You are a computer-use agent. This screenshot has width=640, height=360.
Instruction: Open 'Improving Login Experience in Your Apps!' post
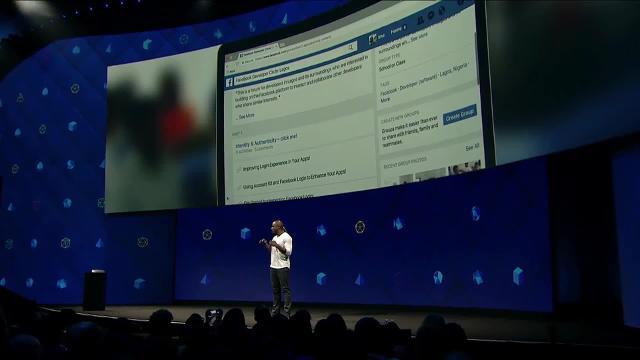click(277, 163)
